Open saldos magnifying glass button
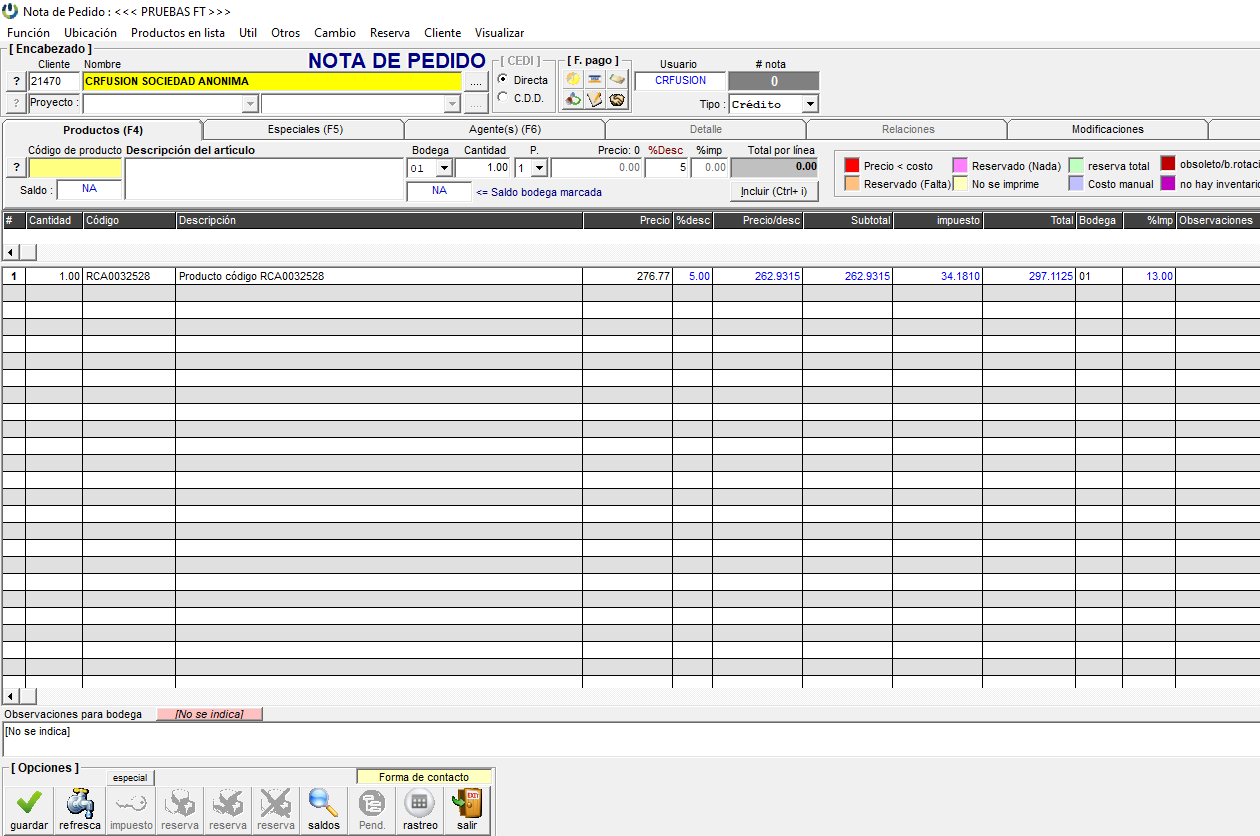The height and width of the screenshot is (836, 1260). (x=323, y=810)
